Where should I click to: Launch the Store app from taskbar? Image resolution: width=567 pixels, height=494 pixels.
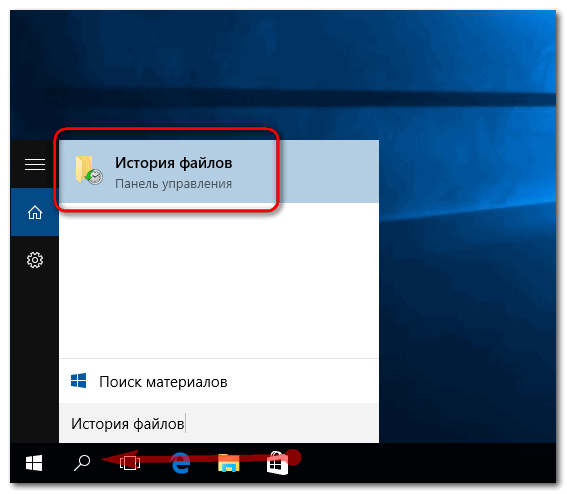coord(277,464)
